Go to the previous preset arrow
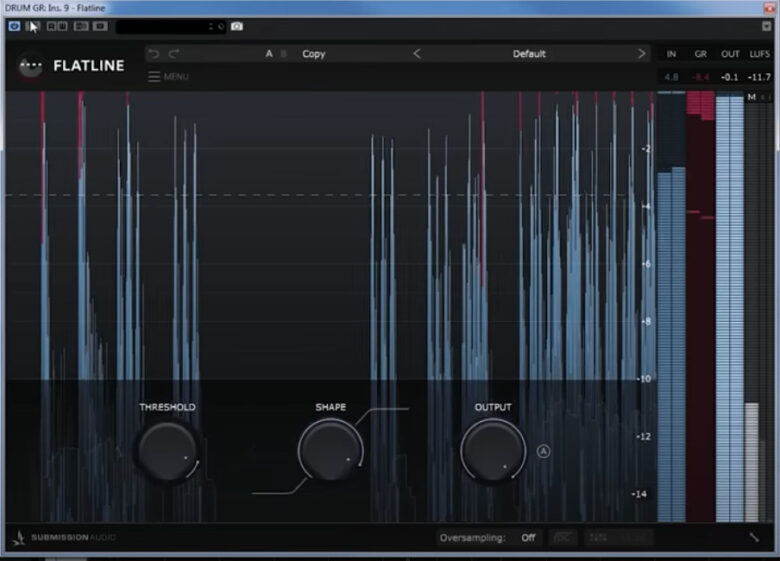 click(x=417, y=54)
